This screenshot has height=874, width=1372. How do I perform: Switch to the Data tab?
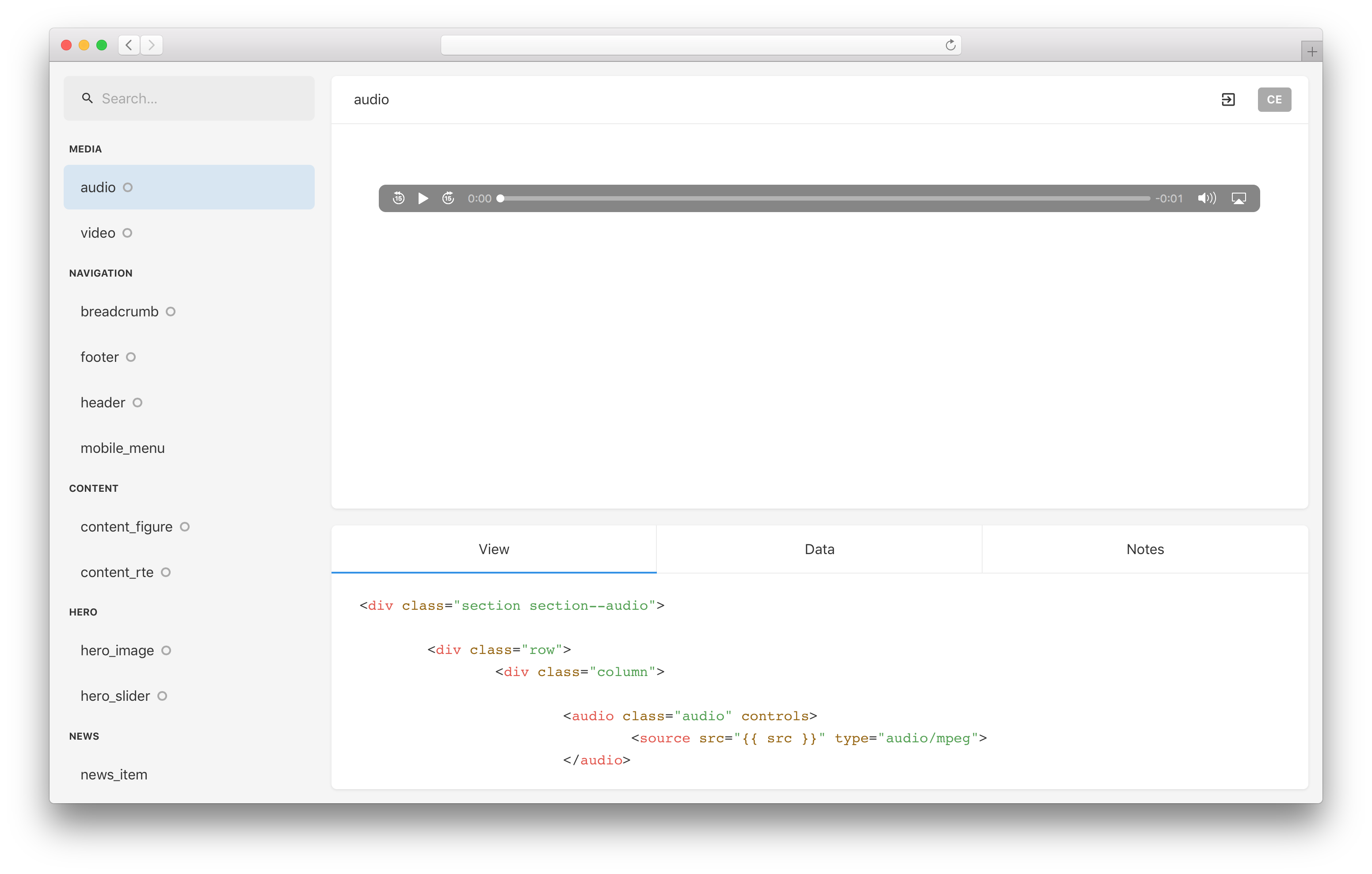[x=819, y=549]
